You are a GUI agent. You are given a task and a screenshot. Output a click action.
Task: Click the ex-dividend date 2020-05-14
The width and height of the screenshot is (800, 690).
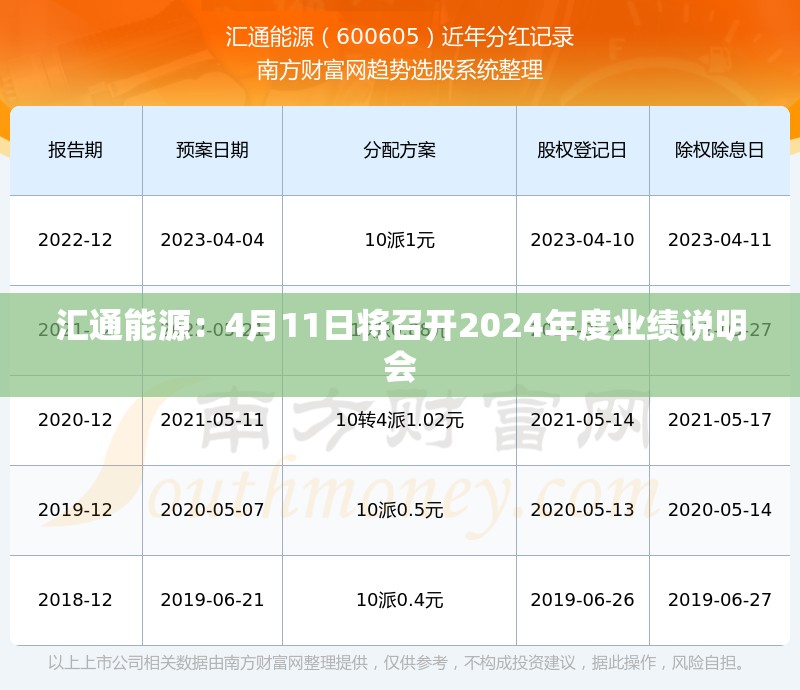[719, 510]
